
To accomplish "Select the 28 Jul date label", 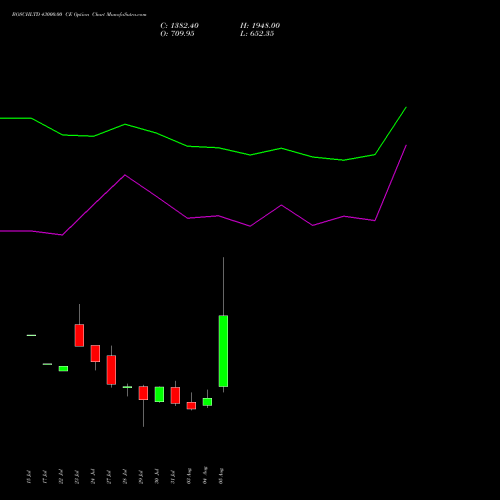I will pyautogui.click(x=125, y=477).
